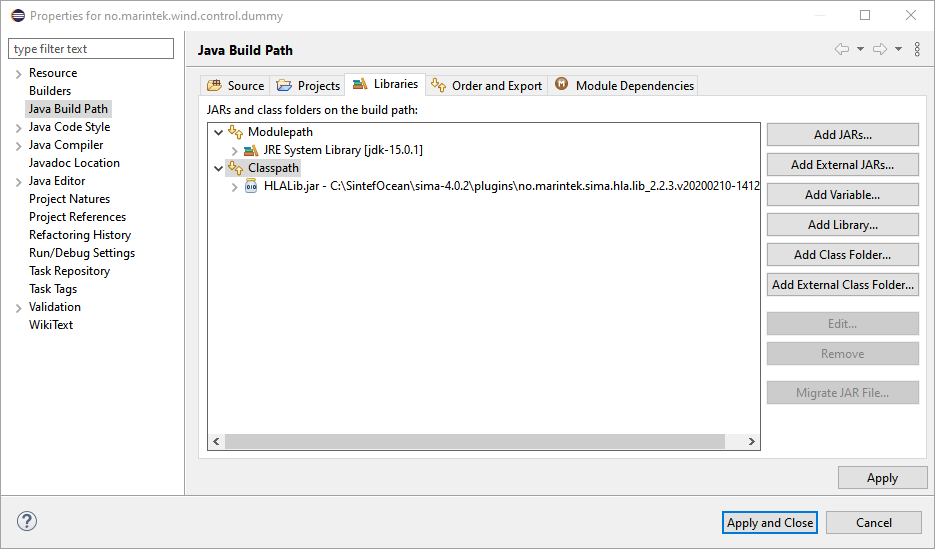The height and width of the screenshot is (549, 935).
Task: Click the type filter text field
Action: point(91,49)
